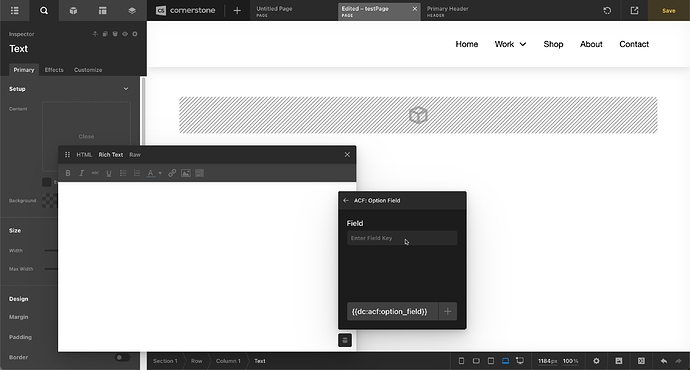Click Close in the Content box
Screen dimensions: 690x370
86,136
